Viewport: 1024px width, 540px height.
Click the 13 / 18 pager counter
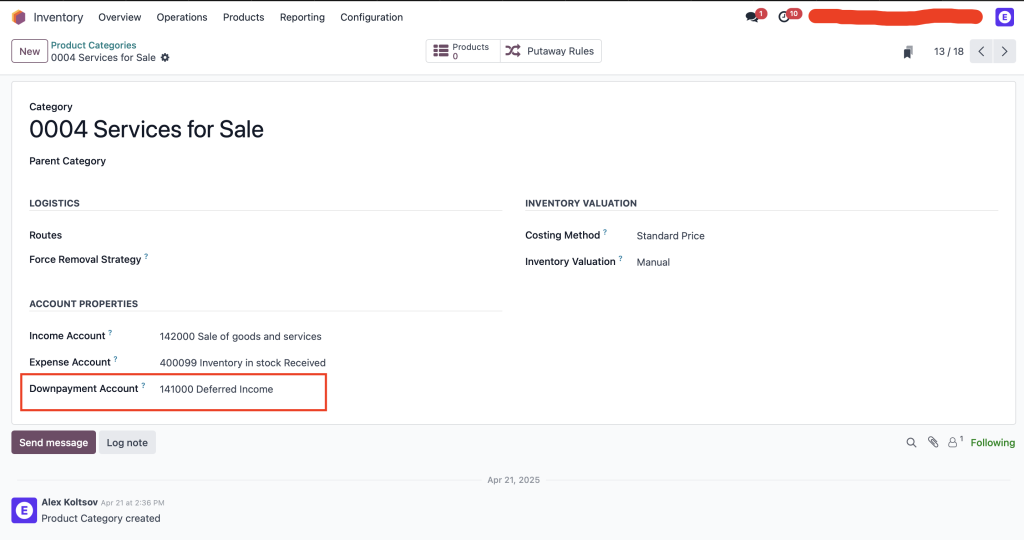click(x=949, y=51)
